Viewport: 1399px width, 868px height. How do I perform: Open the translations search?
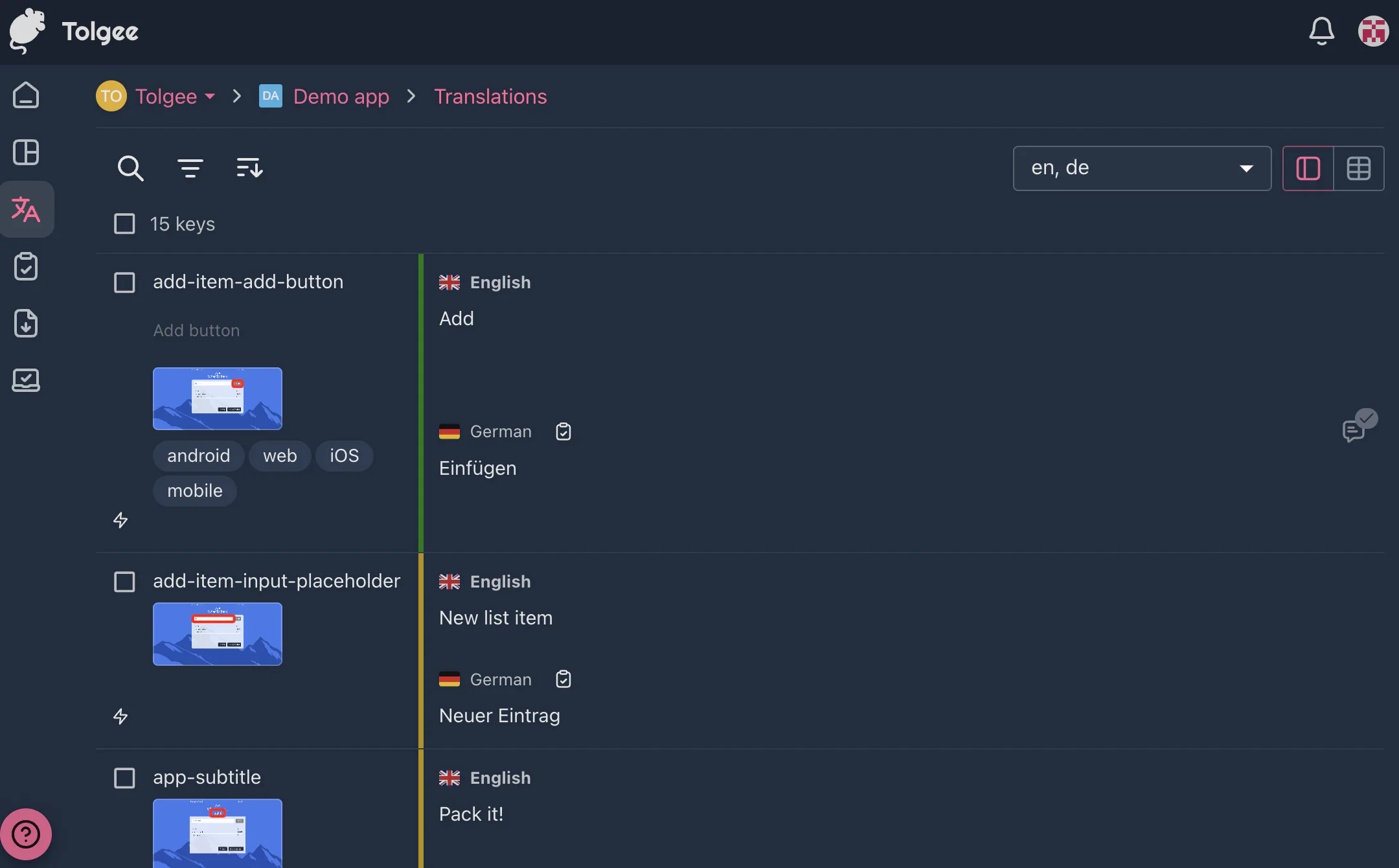click(x=130, y=168)
